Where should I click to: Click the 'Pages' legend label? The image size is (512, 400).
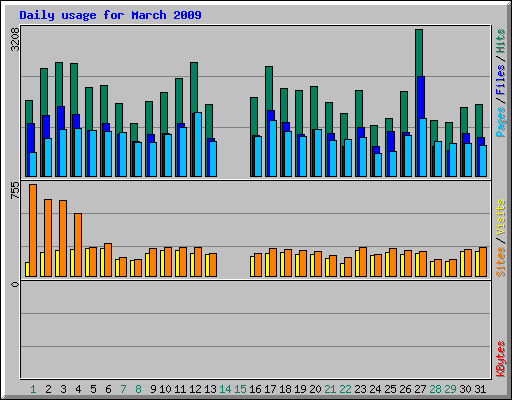(500, 122)
